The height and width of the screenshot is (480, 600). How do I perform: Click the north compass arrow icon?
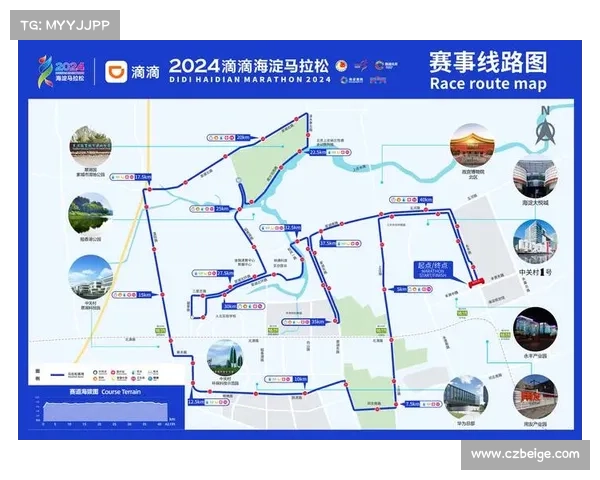click(545, 128)
